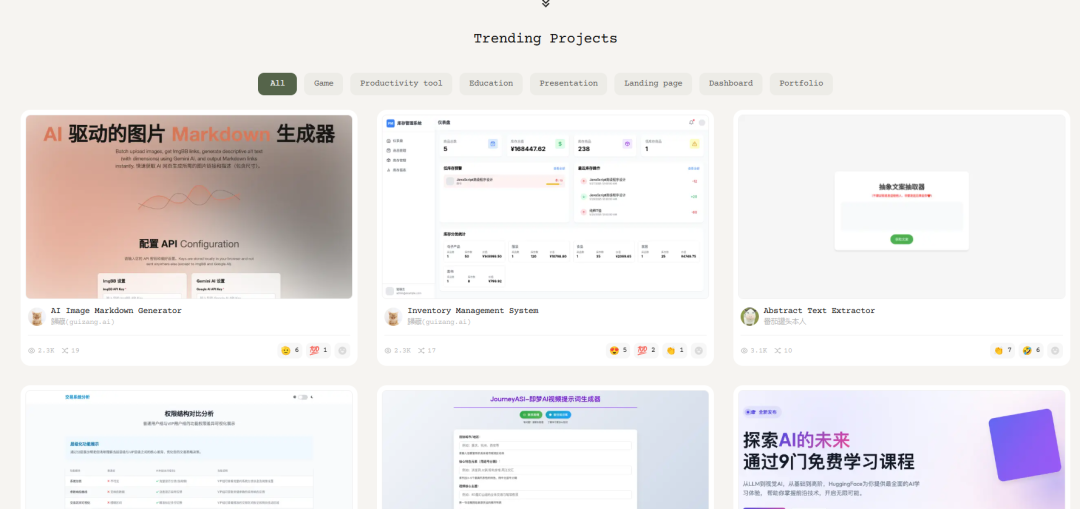Toggle heart-eyes reaction on Inventory Management System

pyautogui.click(x=618, y=351)
